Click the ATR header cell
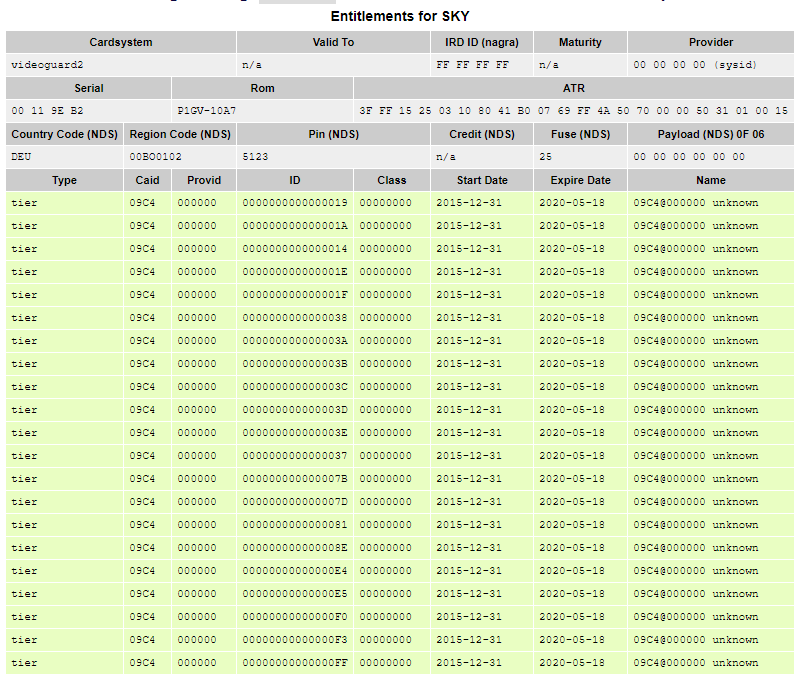 574,88
